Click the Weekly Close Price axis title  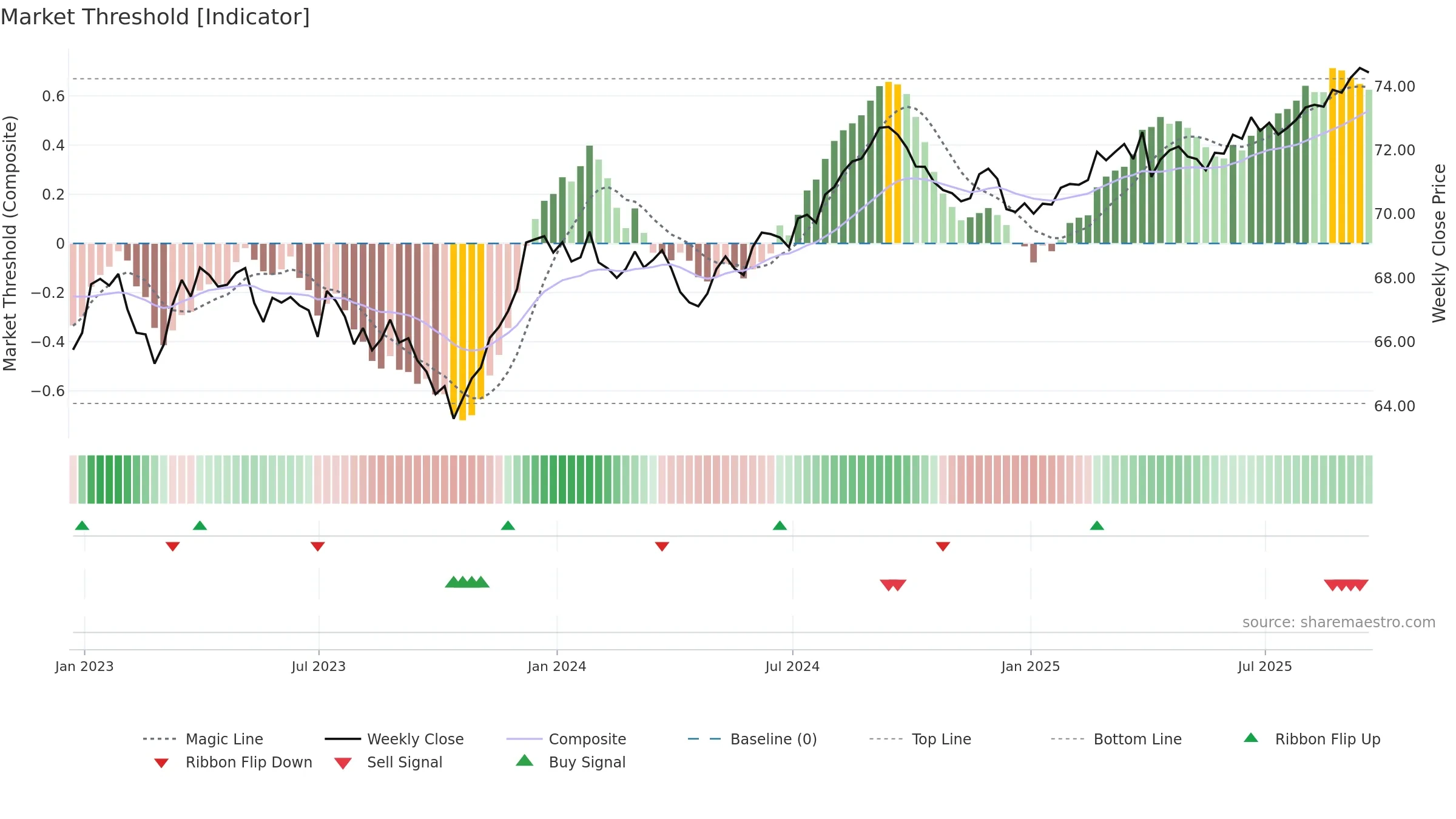1439,243
